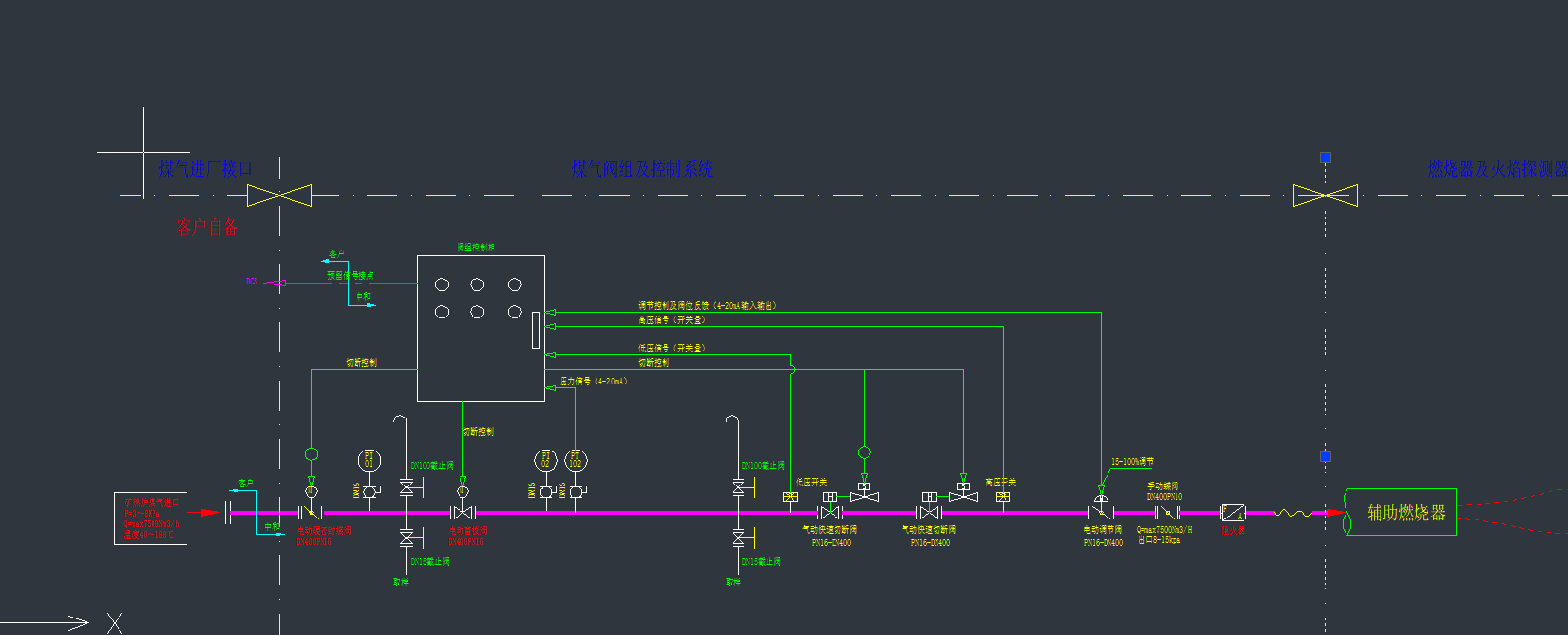Click the lower blue grip near 辅助燃烧器
This screenshot has height=635, width=1568.
(1325, 456)
